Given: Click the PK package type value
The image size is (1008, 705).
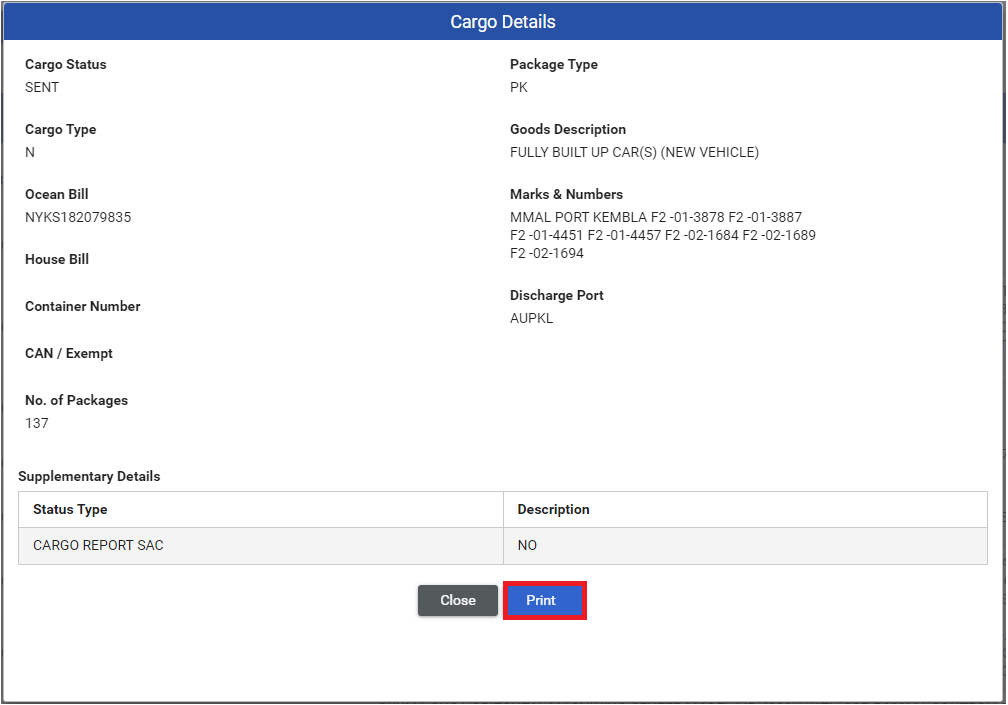Looking at the screenshot, I should (519, 87).
